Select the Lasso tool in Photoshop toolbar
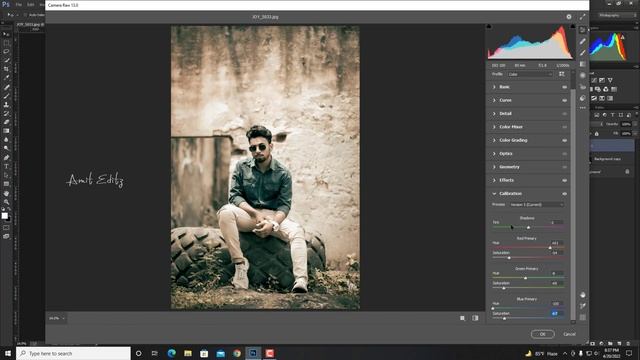640x360 pixels. 6,52
